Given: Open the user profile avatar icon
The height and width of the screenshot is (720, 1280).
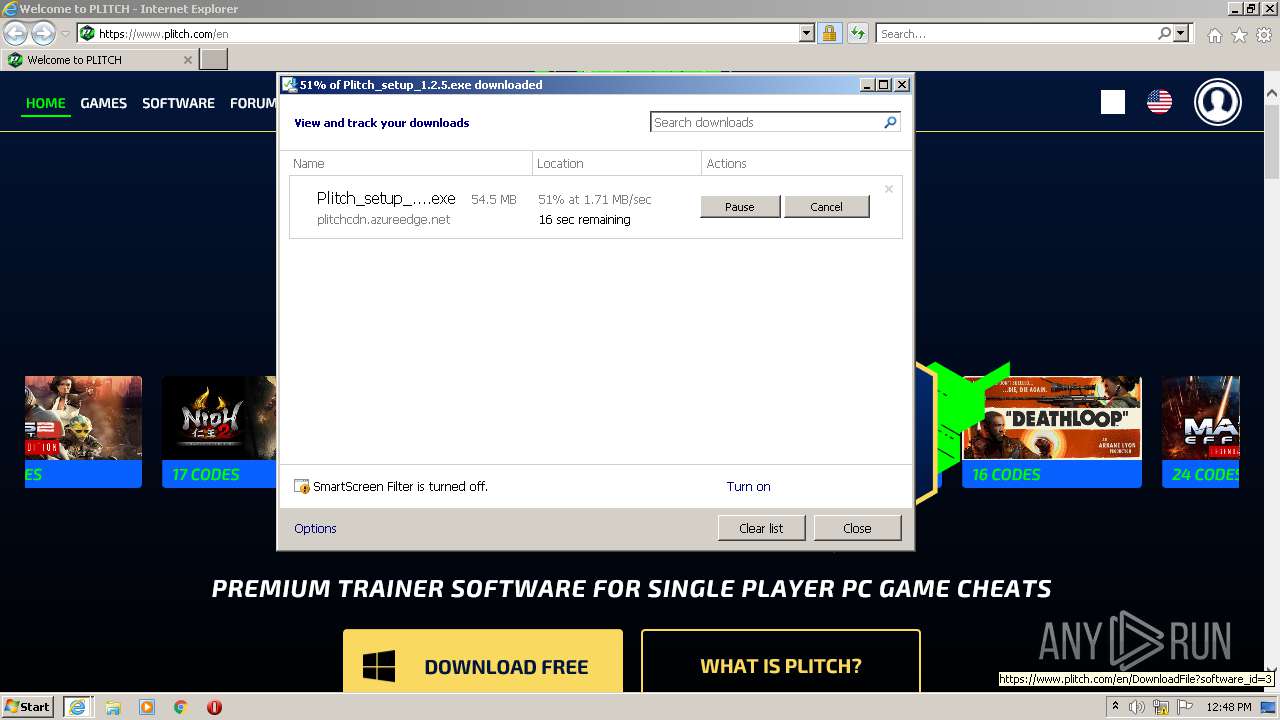Looking at the screenshot, I should coord(1218,102).
